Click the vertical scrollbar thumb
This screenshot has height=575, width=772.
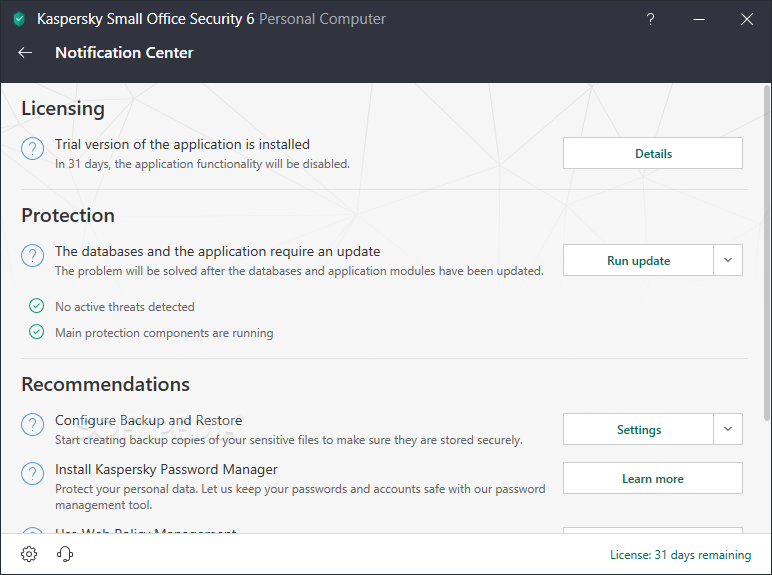pyautogui.click(x=767, y=253)
